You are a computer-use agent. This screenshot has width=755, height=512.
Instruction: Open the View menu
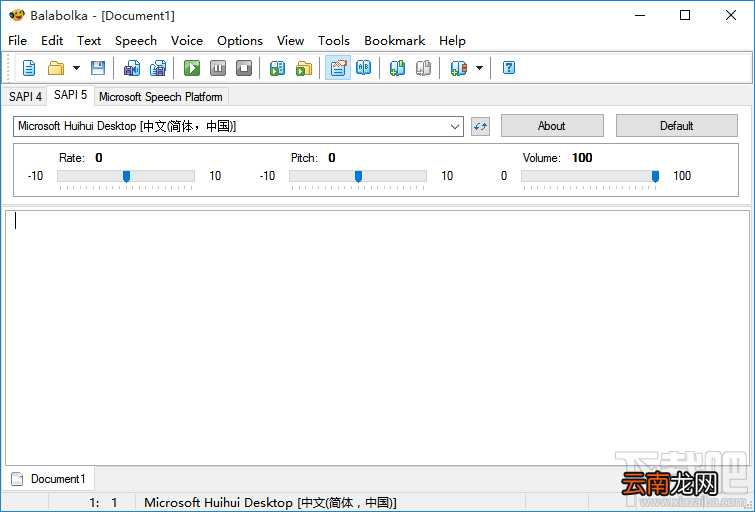click(x=290, y=41)
